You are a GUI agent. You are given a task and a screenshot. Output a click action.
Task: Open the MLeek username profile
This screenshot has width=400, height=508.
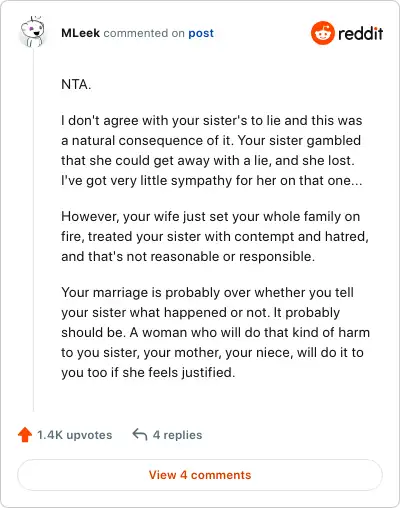pyautogui.click(x=80, y=33)
